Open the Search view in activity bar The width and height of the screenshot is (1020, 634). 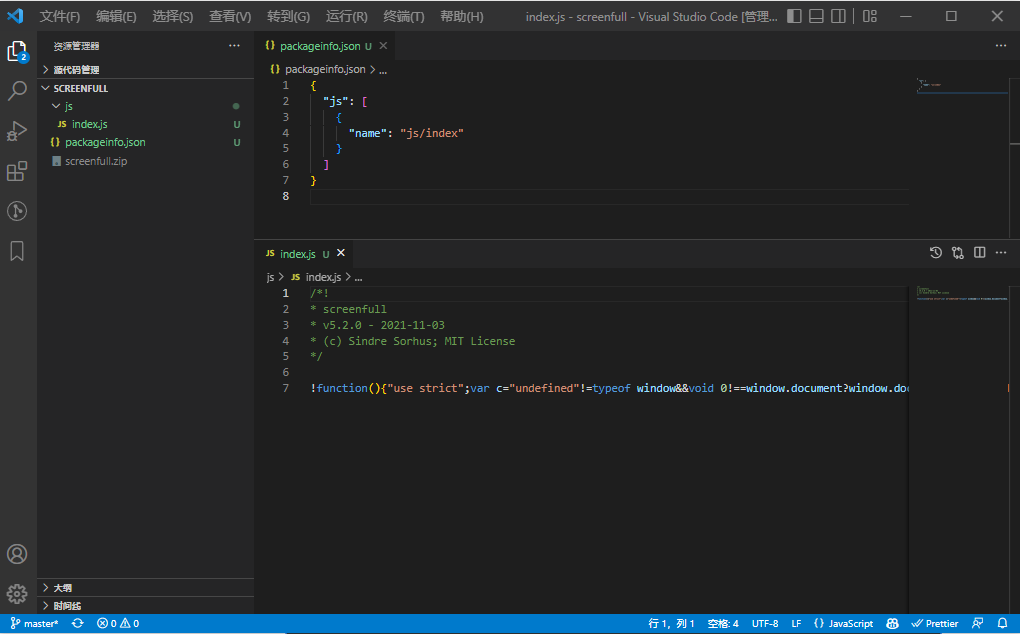[x=17, y=92]
